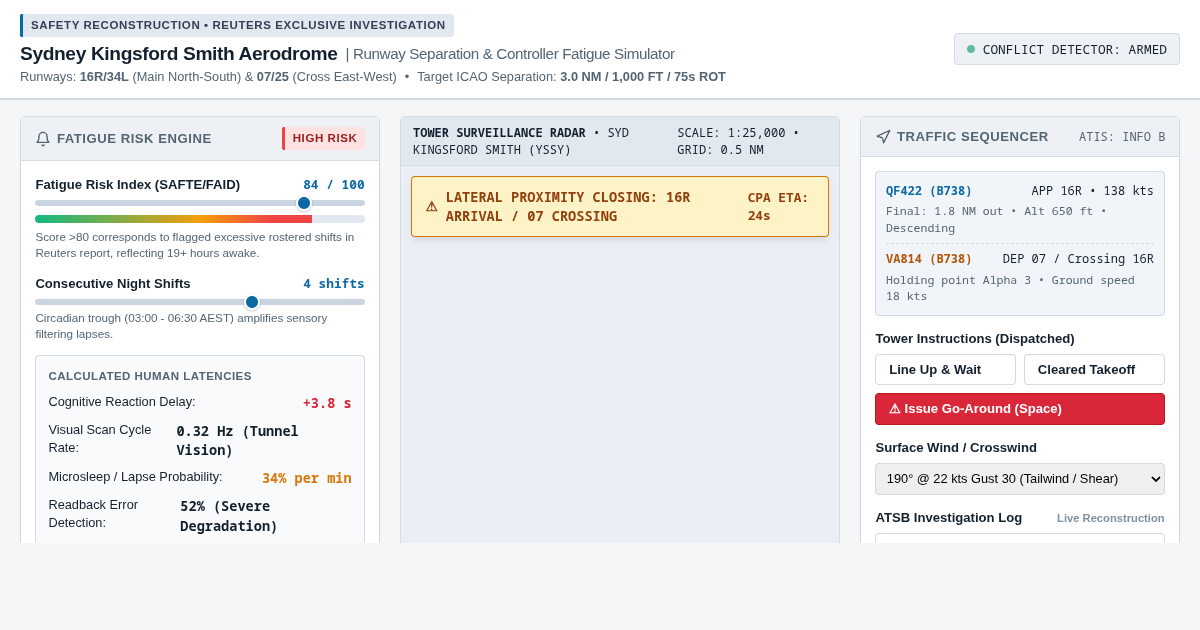Image resolution: width=1200 pixels, height=630 pixels.
Task: Click the 52% (Severe Degradation) value
Action: click(x=229, y=516)
